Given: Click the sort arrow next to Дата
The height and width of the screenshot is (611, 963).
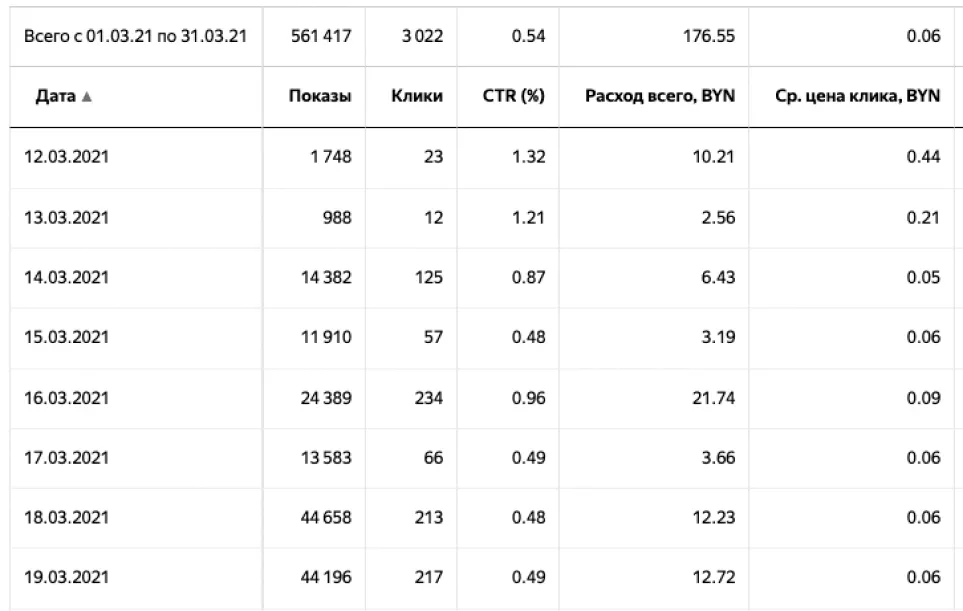Looking at the screenshot, I should tap(87, 98).
